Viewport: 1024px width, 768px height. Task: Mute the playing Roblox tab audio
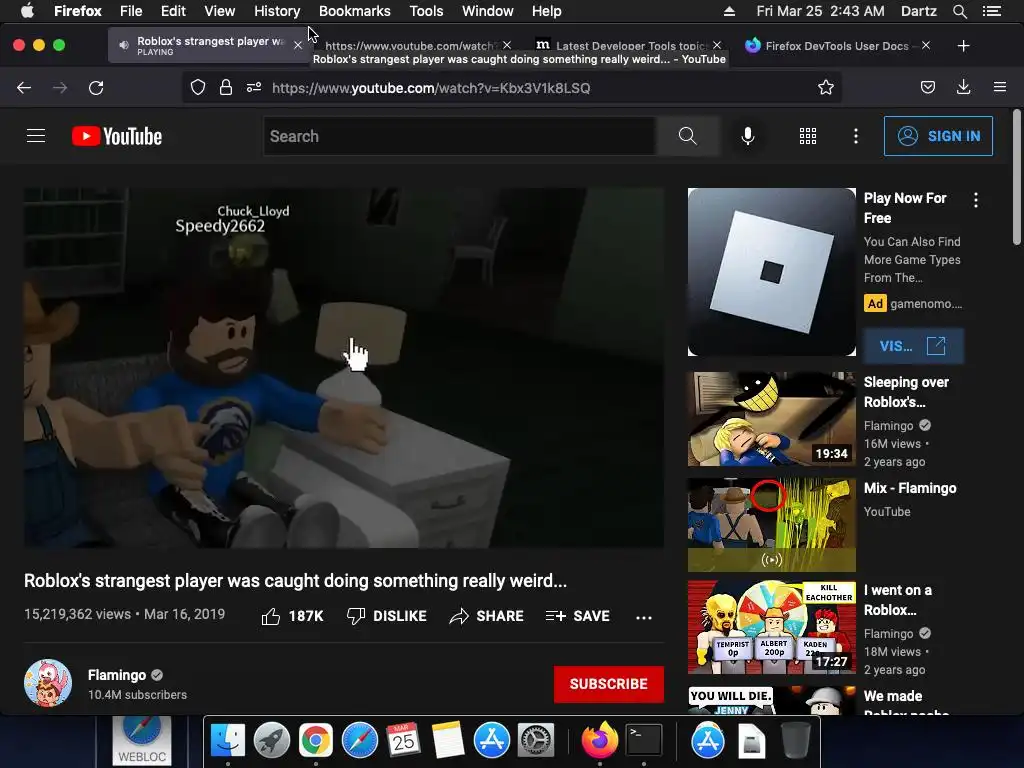tap(124, 45)
